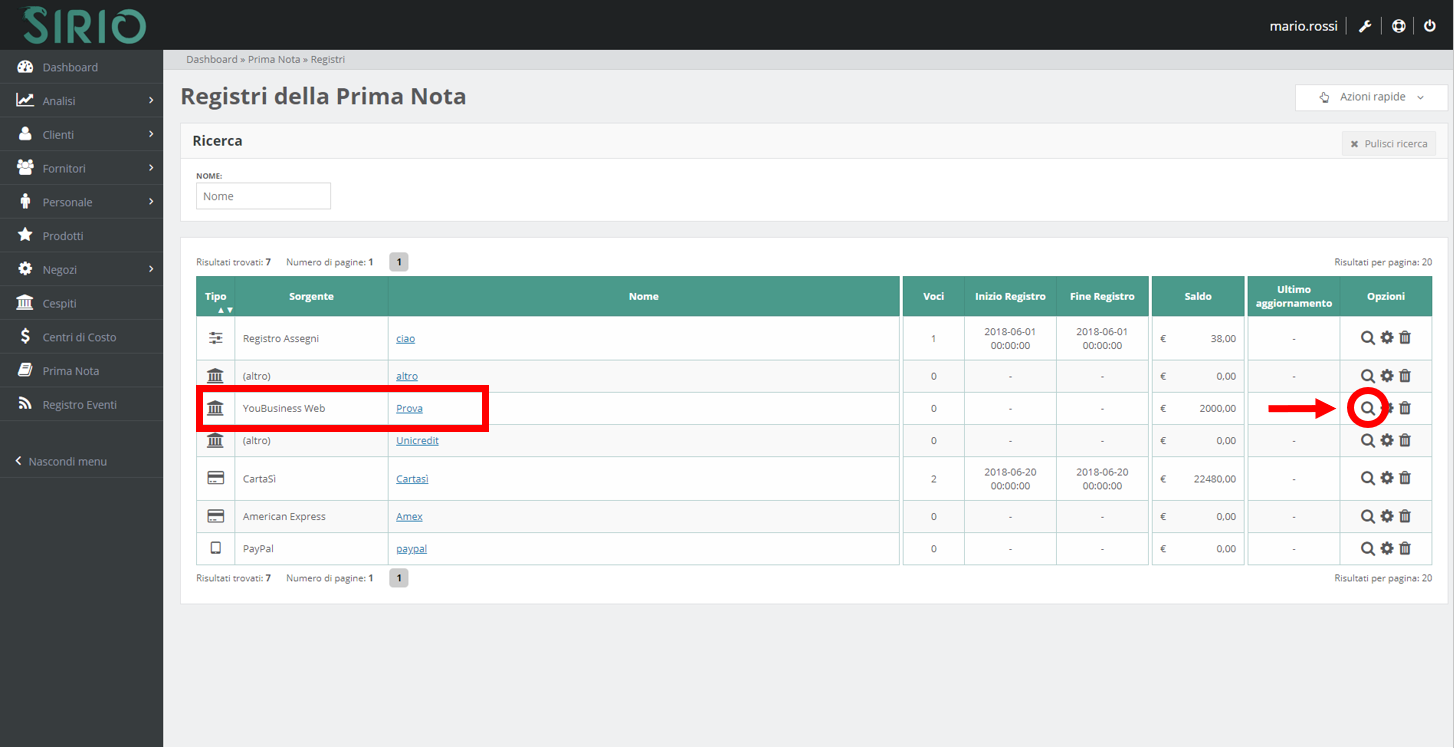Screen dimensions: 1454x748
Task: Click the power logout icon
Action: click(1429, 27)
